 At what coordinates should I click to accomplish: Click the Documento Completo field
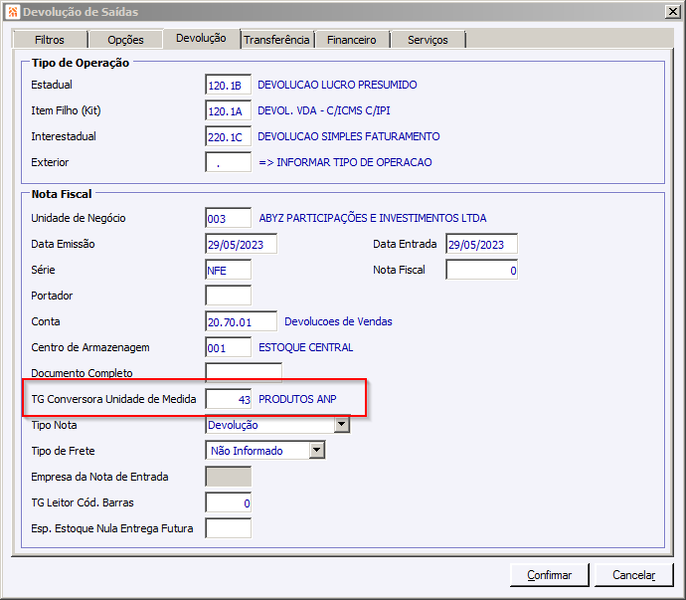pos(244,372)
